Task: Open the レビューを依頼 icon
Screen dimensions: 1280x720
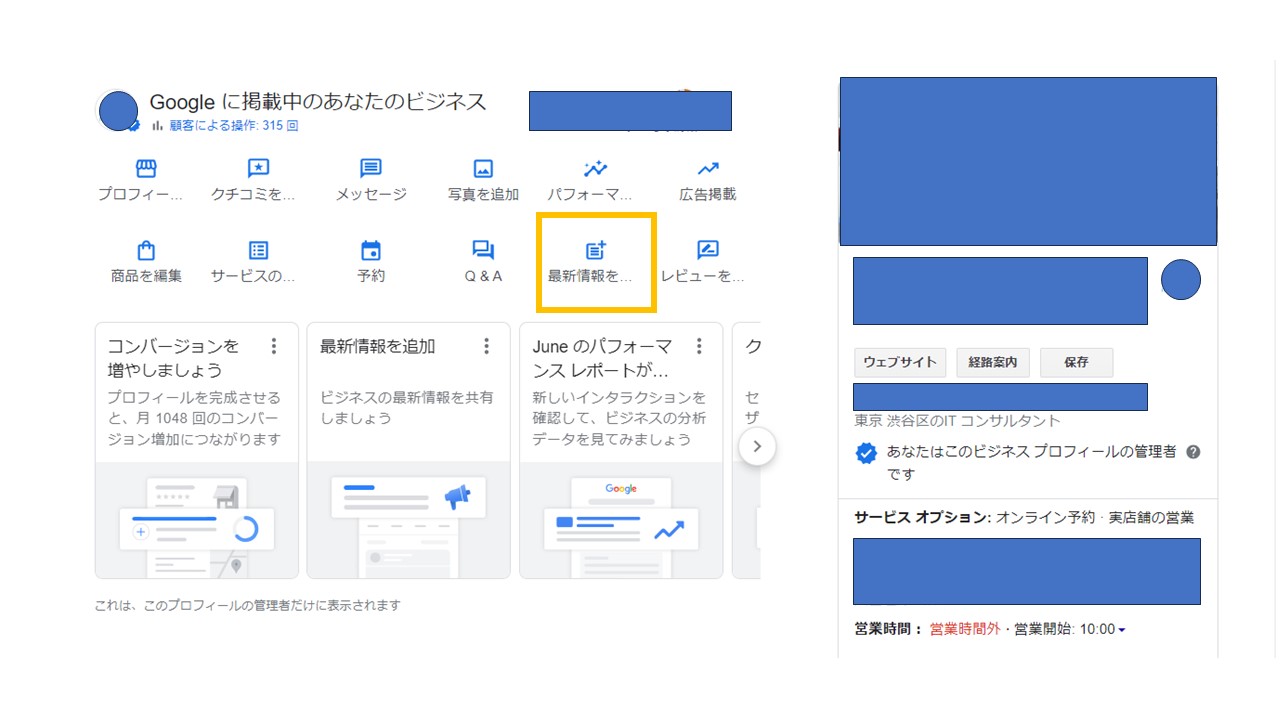Action: coord(708,250)
